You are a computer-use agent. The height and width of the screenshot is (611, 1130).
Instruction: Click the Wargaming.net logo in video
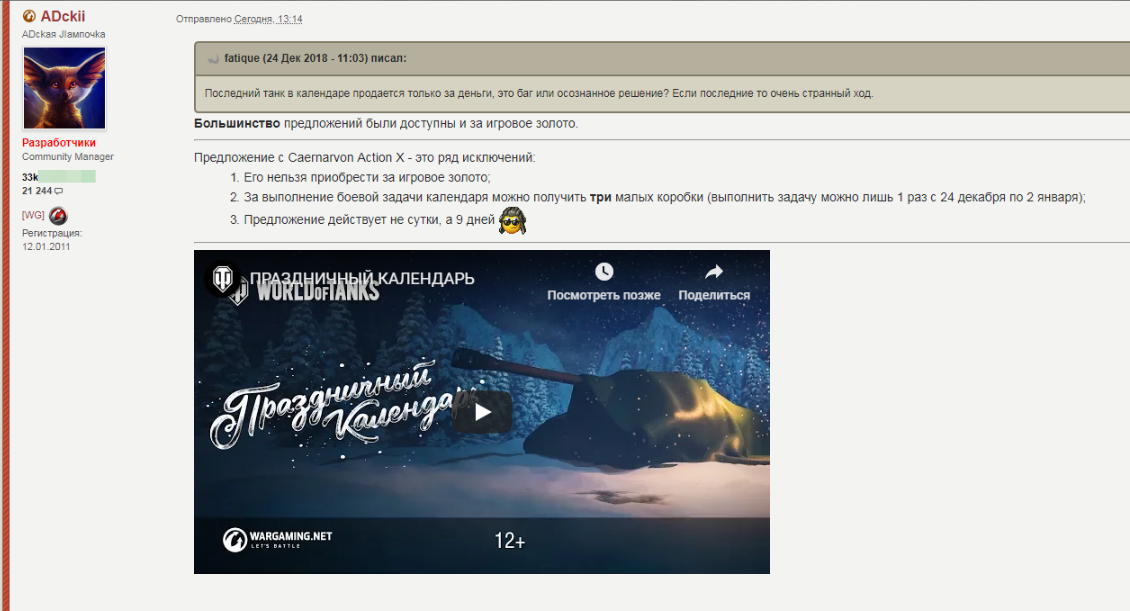click(277, 539)
